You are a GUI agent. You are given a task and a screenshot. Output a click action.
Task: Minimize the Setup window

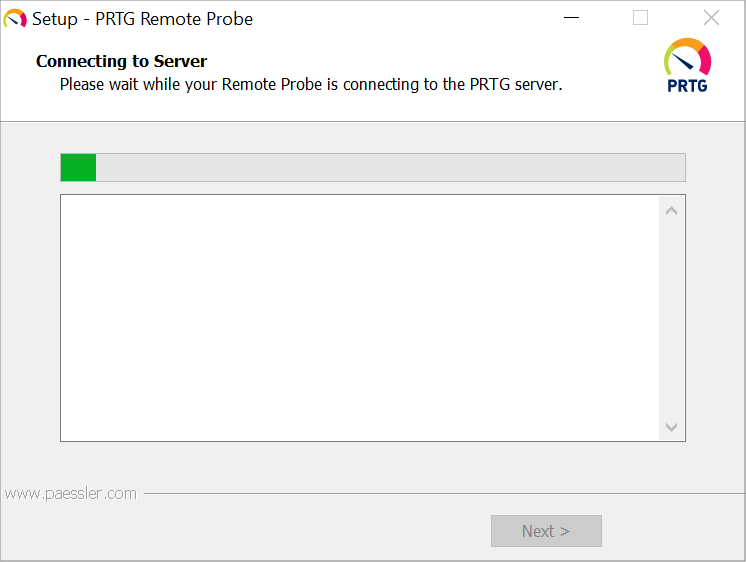click(x=571, y=18)
